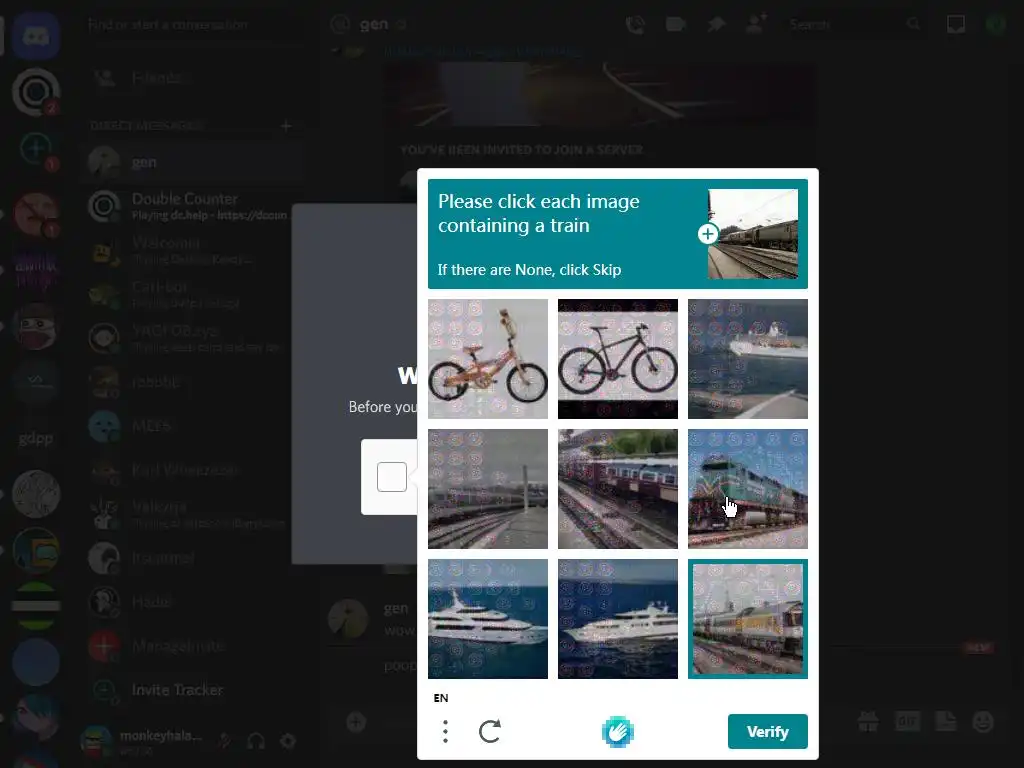Refresh the captcha challenge
The image size is (1024, 768).
tap(490, 731)
